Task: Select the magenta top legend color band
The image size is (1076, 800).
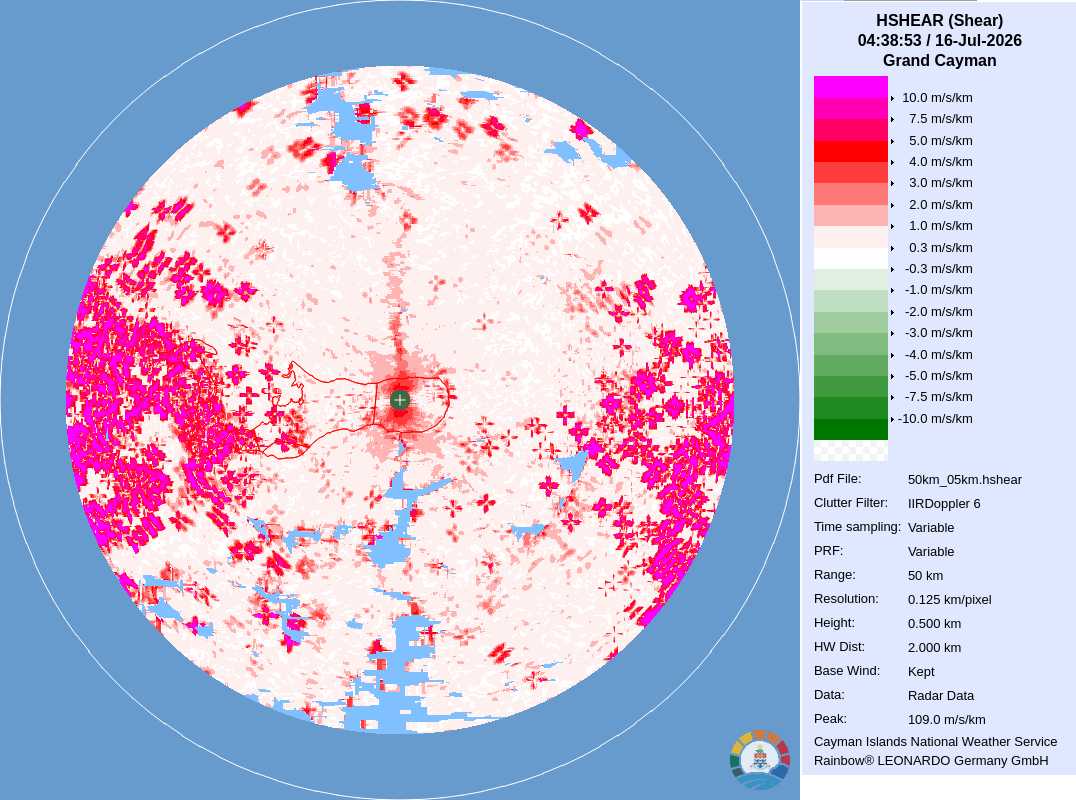Action: (851, 87)
